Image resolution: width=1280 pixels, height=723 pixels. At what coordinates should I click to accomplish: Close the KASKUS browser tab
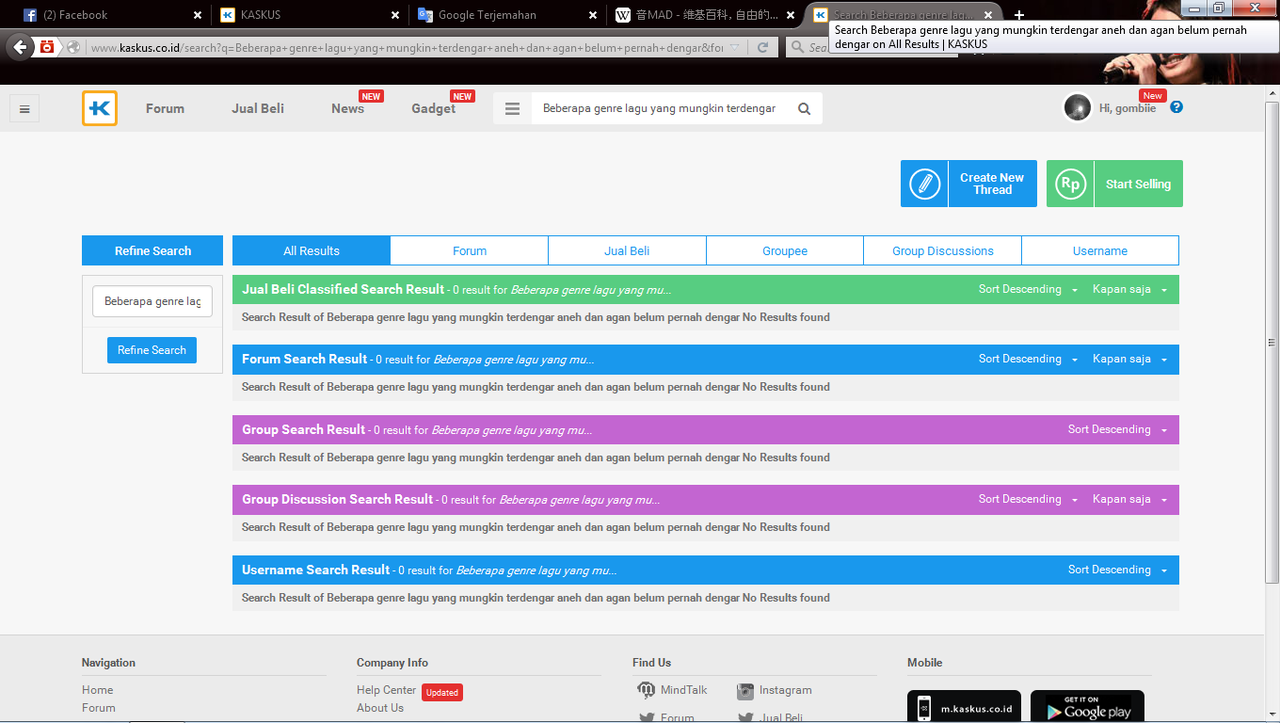pos(395,15)
